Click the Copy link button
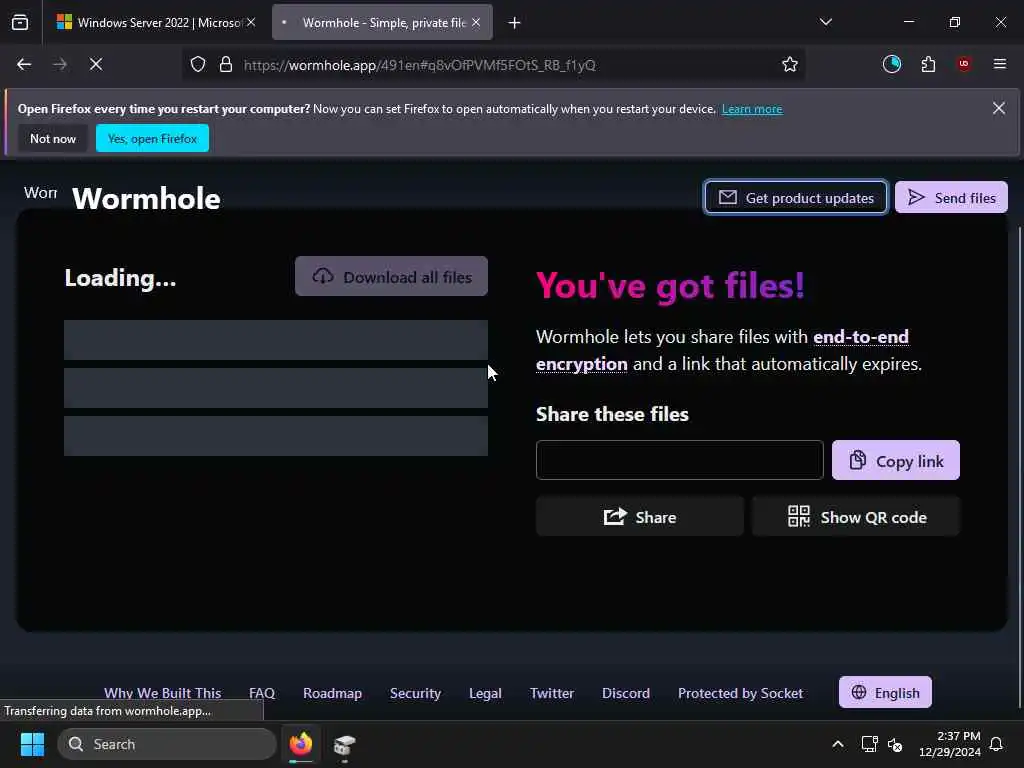Viewport: 1024px width, 768px height. (895, 460)
